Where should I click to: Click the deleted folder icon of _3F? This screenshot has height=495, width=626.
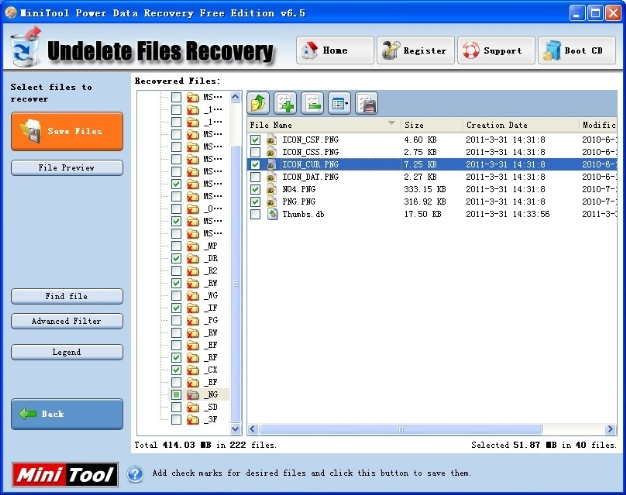[x=193, y=420]
